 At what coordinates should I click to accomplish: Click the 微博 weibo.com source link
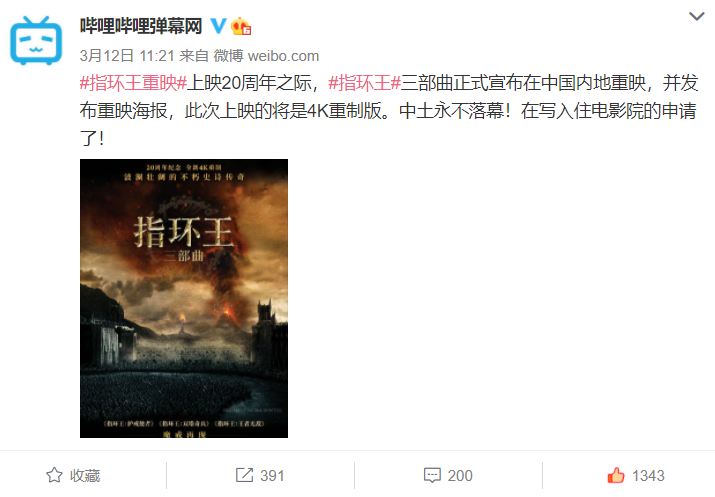(x=266, y=56)
